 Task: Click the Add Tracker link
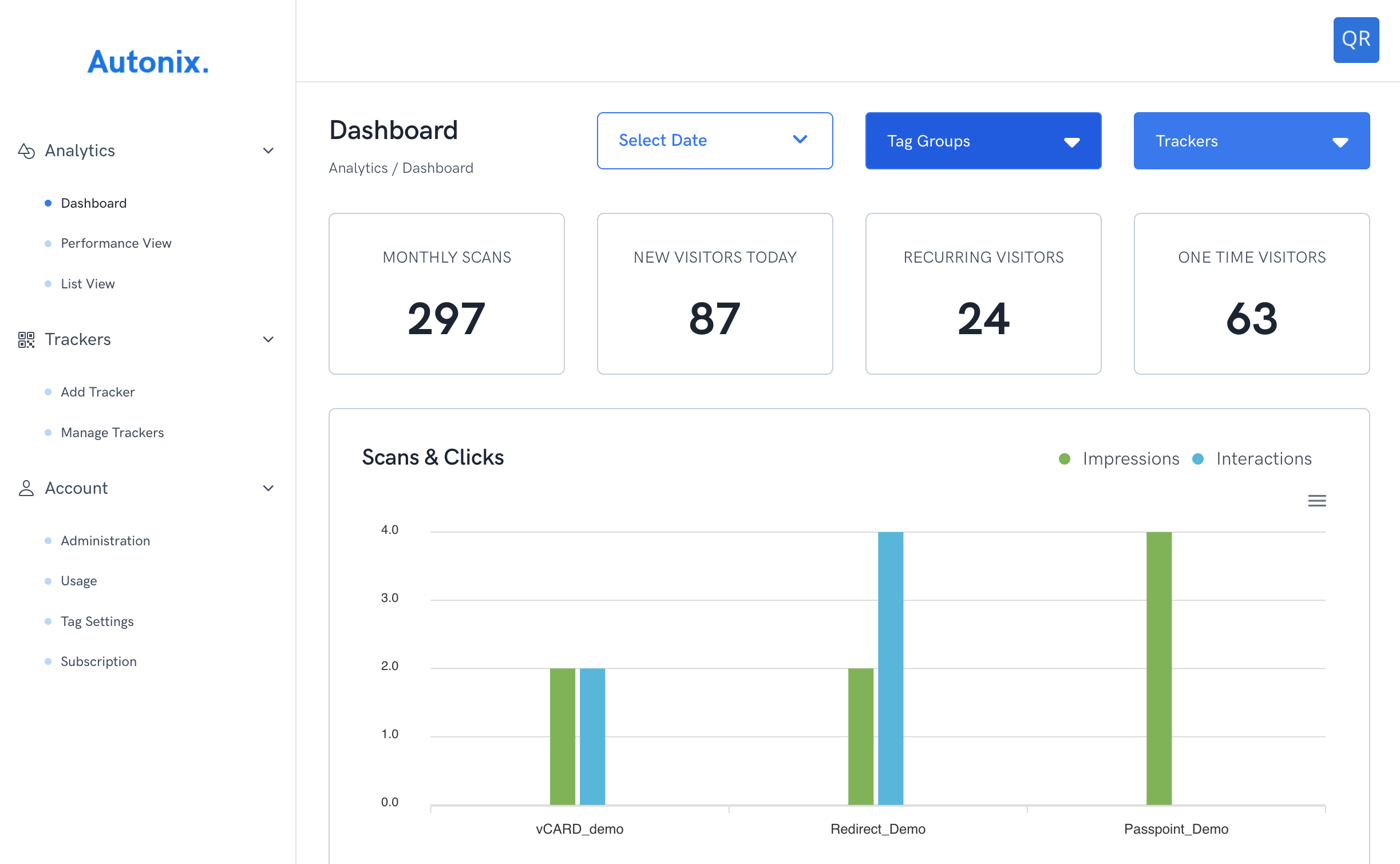click(97, 391)
